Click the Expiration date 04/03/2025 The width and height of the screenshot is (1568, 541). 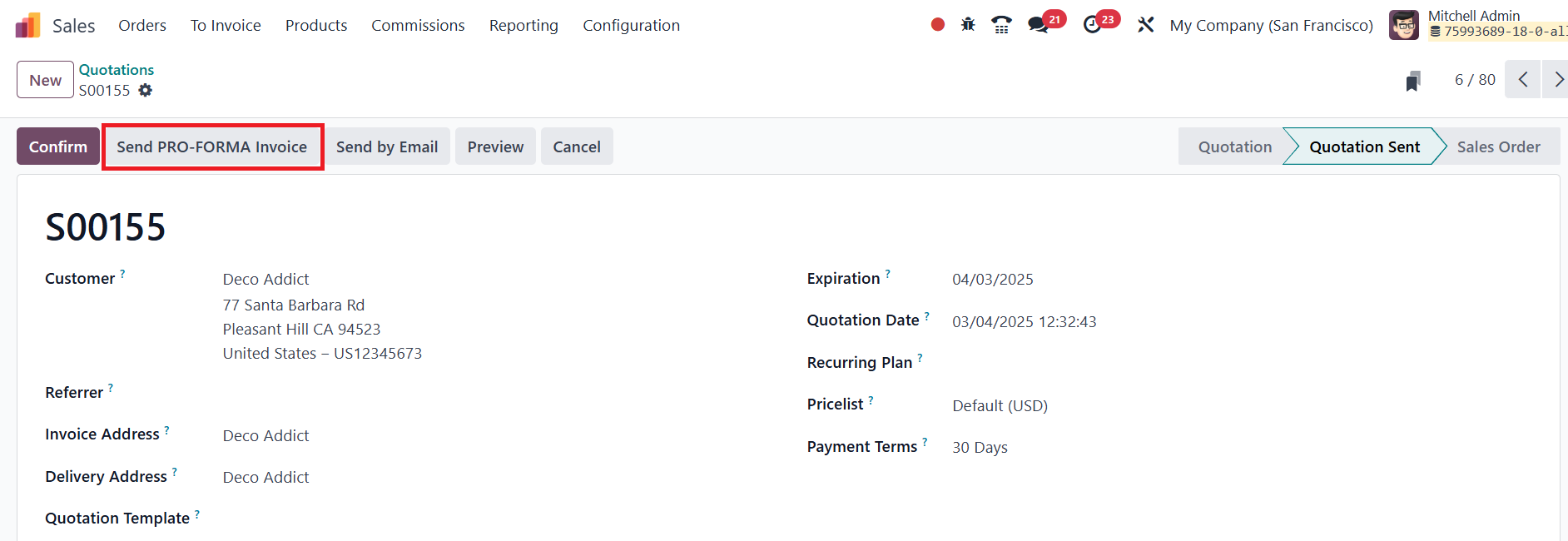pos(993,279)
